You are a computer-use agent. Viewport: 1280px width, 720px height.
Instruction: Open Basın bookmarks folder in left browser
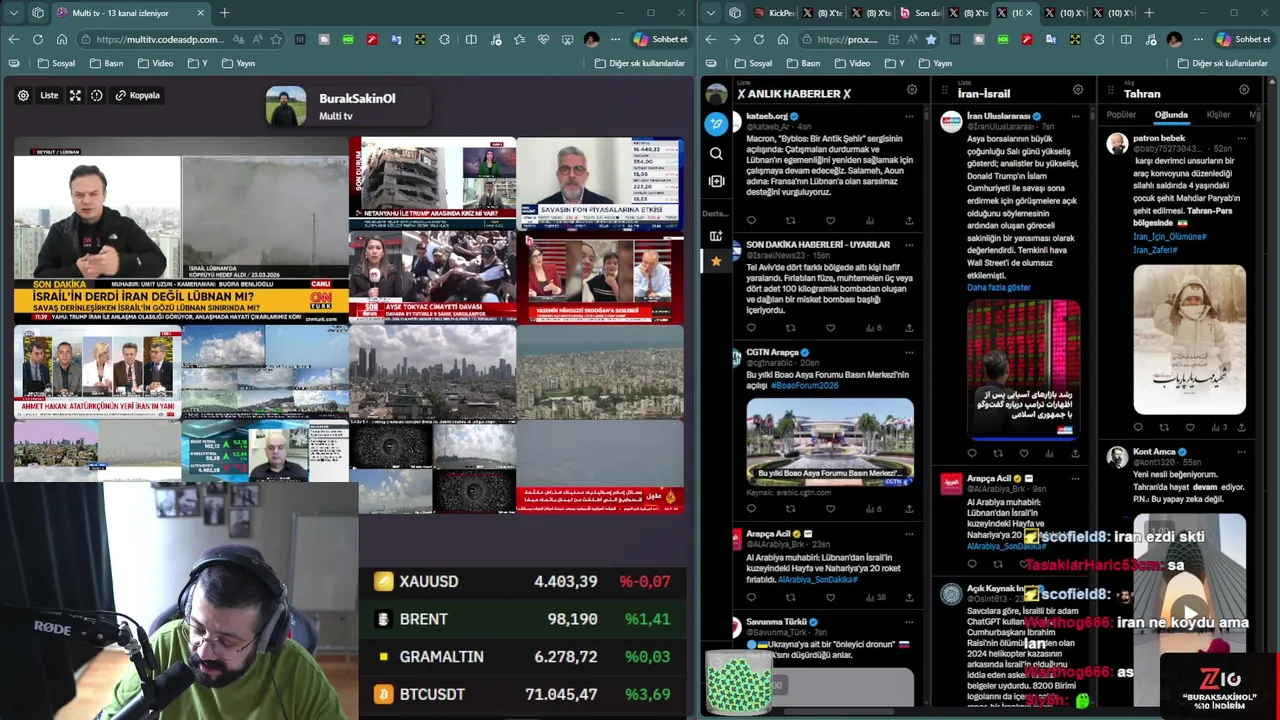tap(106, 63)
